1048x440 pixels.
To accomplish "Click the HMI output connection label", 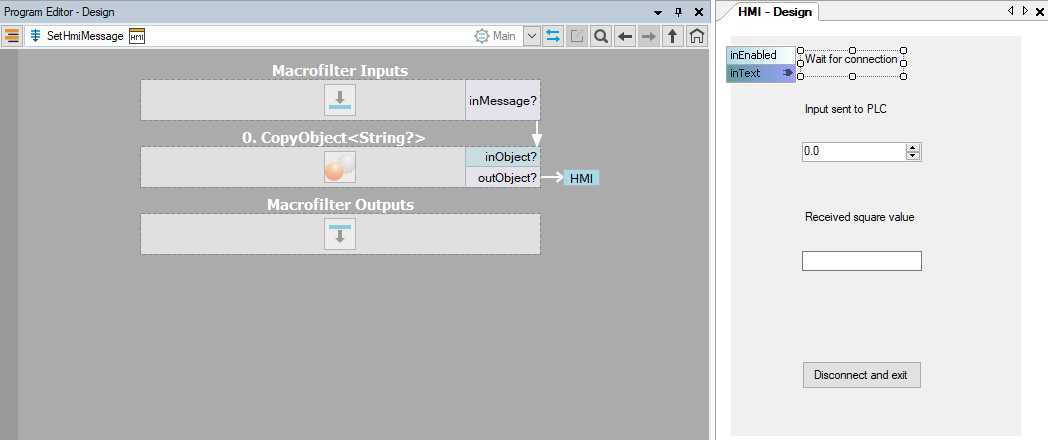I will pyautogui.click(x=581, y=178).
